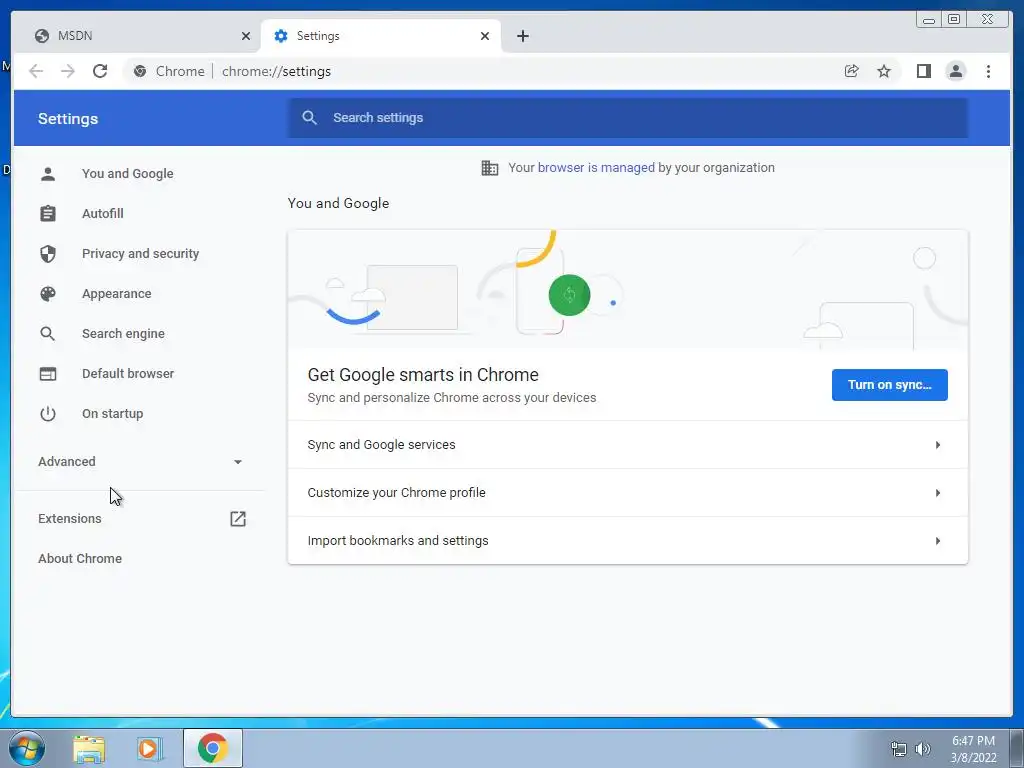Expand the Advanced settings section
Image resolution: width=1024 pixels, height=768 pixels.
click(138, 462)
